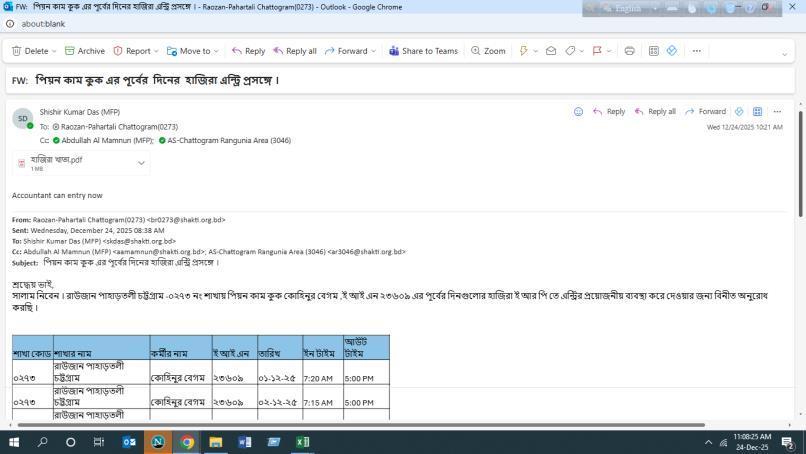The image size is (806, 454).
Task: Click Reply all in message header
Action: [654, 112]
